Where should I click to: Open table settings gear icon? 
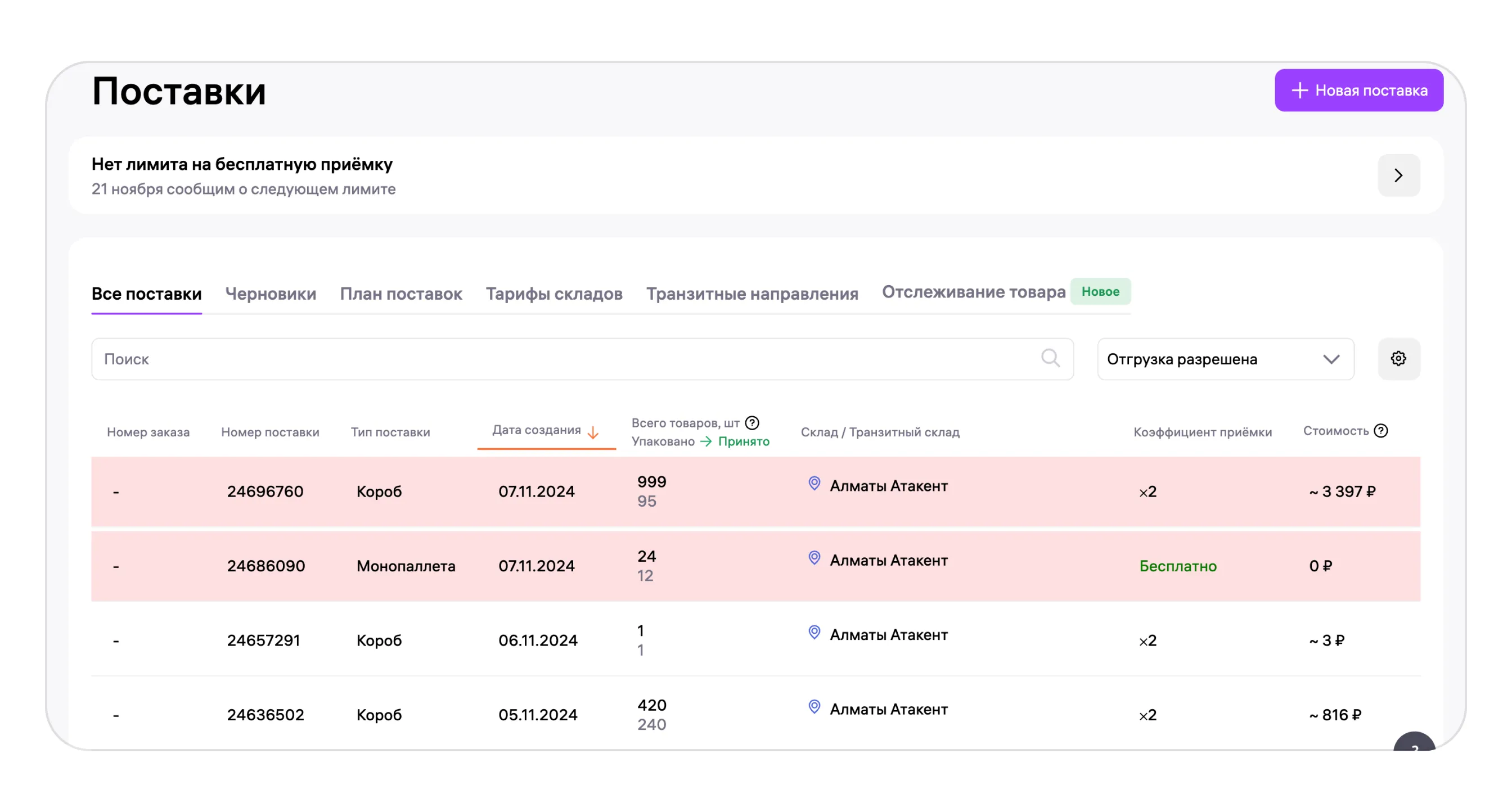[1398, 358]
